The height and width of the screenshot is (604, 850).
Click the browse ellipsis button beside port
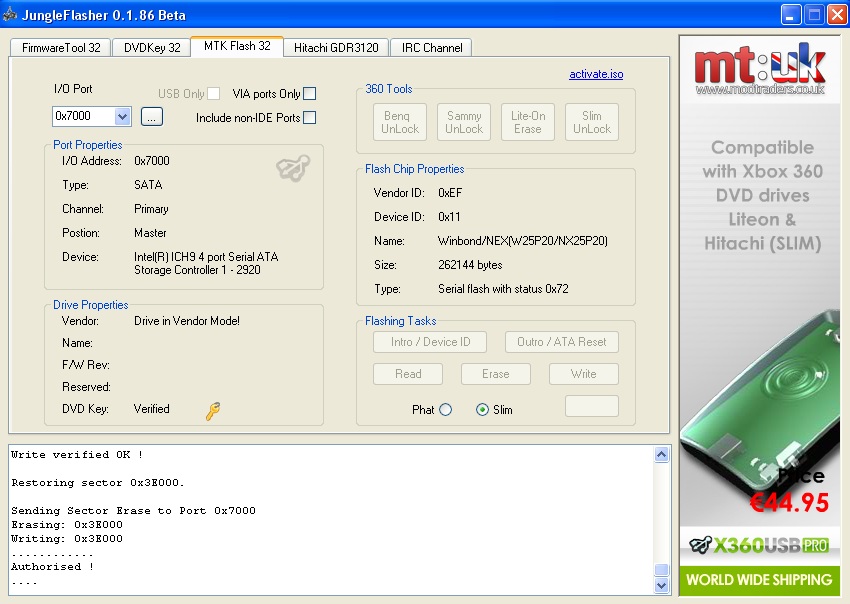point(151,117)
